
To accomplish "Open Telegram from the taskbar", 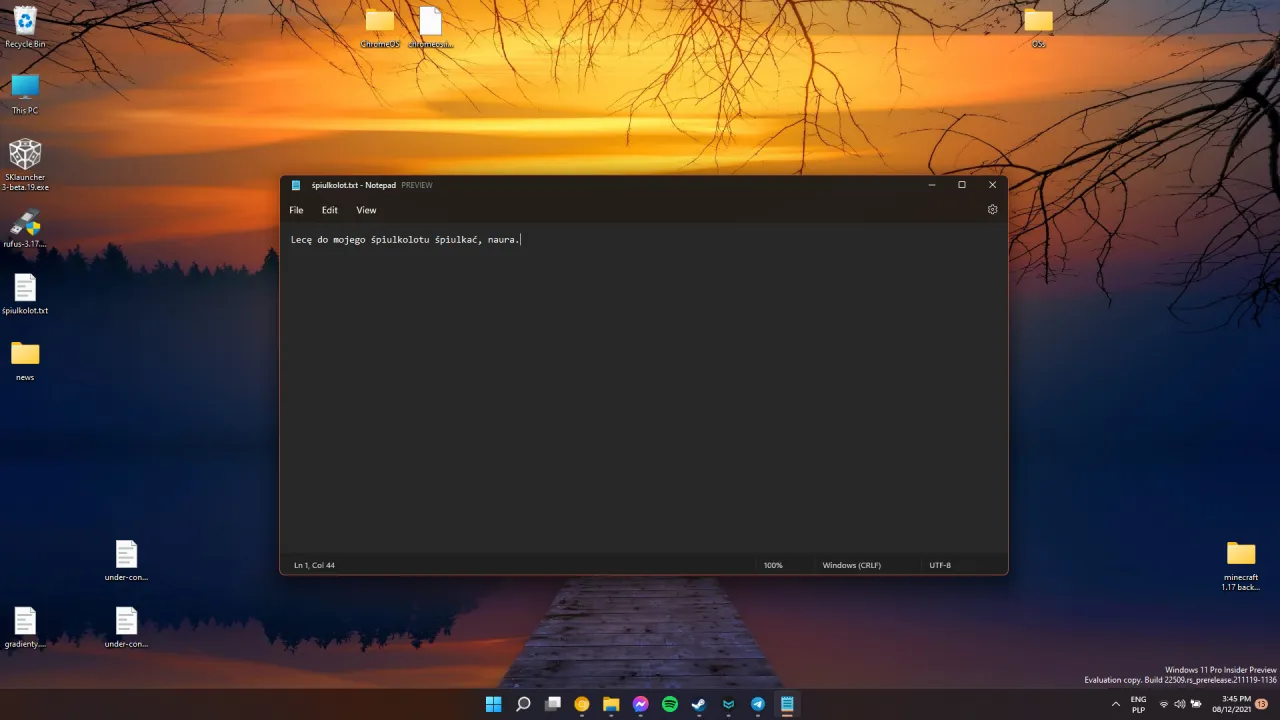I will [757, 704].
